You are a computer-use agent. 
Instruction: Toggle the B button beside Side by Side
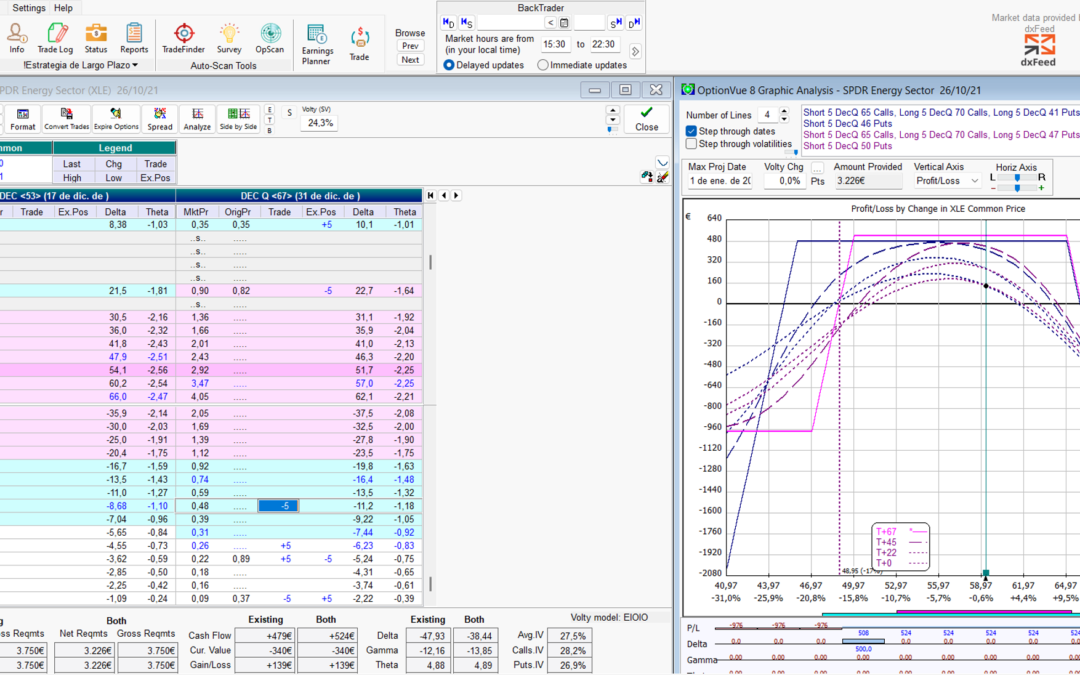pos(269,130)
